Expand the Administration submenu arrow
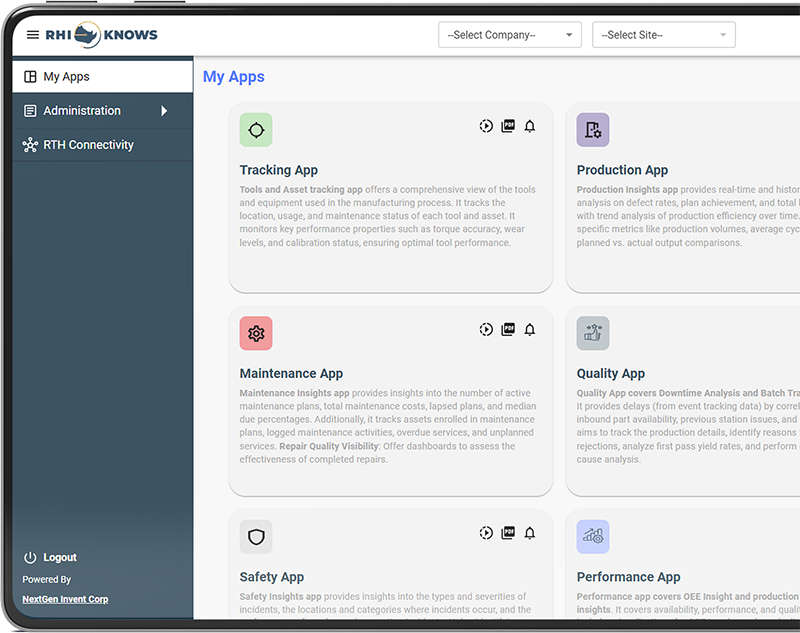The height and width of the screenshot is (633, 800). (x=164, y=111)
